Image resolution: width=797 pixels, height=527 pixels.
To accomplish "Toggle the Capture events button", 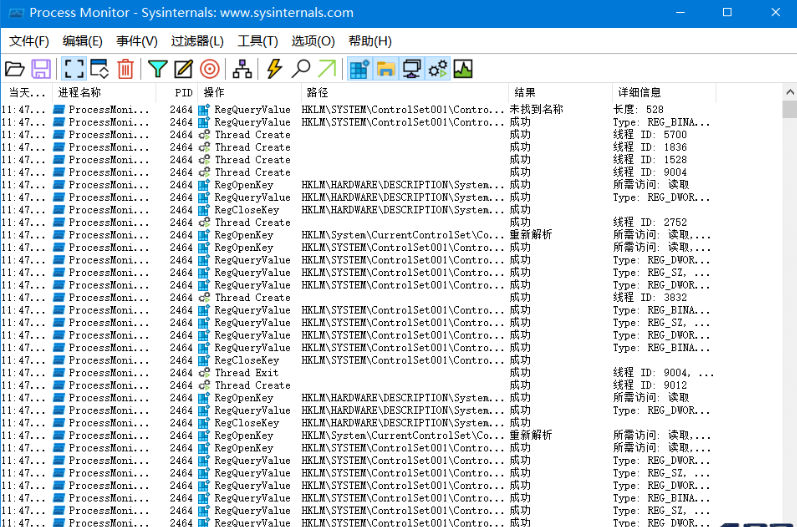I will 74,69.
